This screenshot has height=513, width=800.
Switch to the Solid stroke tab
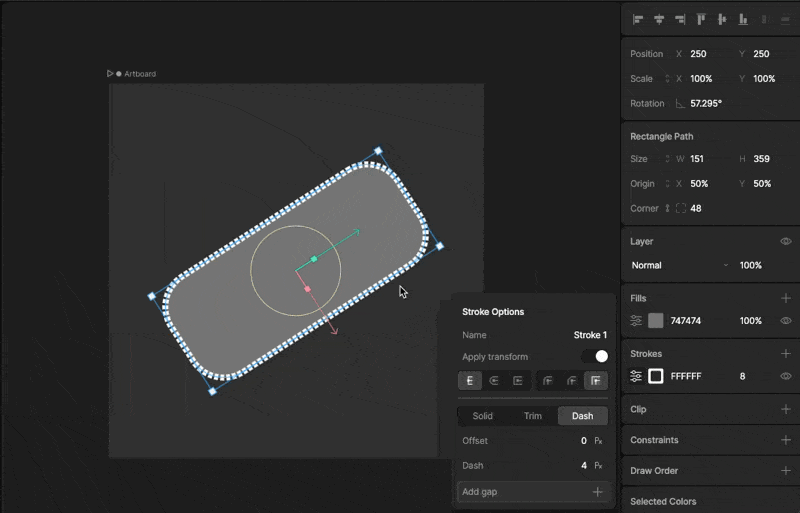(483, 416)
